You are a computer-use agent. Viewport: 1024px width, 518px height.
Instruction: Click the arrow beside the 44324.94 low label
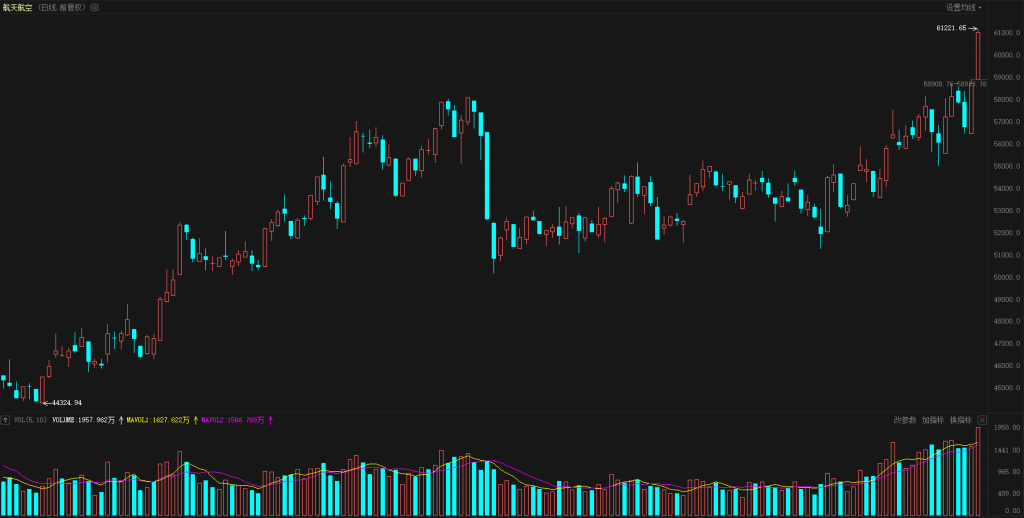(x=46, y=402)
